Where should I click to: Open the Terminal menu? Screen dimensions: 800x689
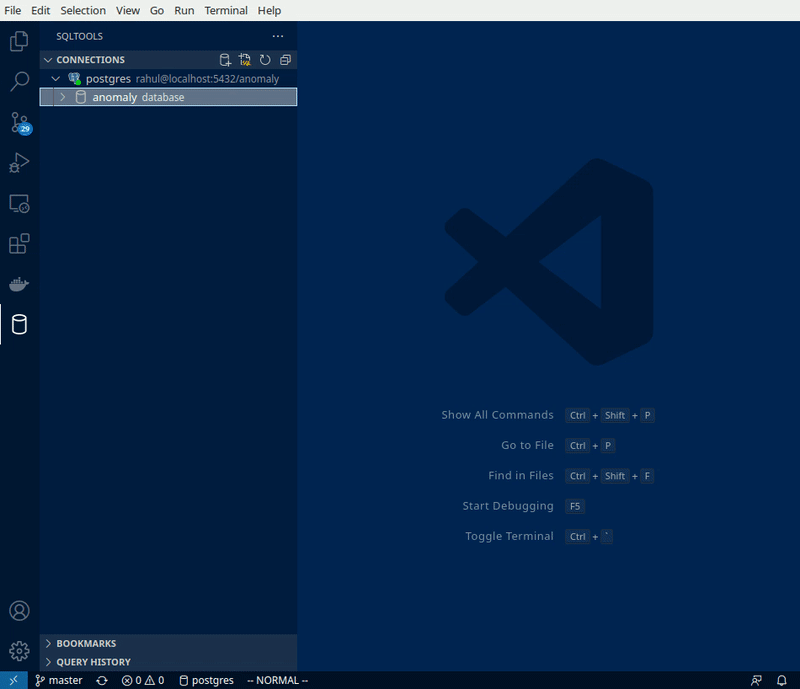pyautogui.click(x=225, y=10)
